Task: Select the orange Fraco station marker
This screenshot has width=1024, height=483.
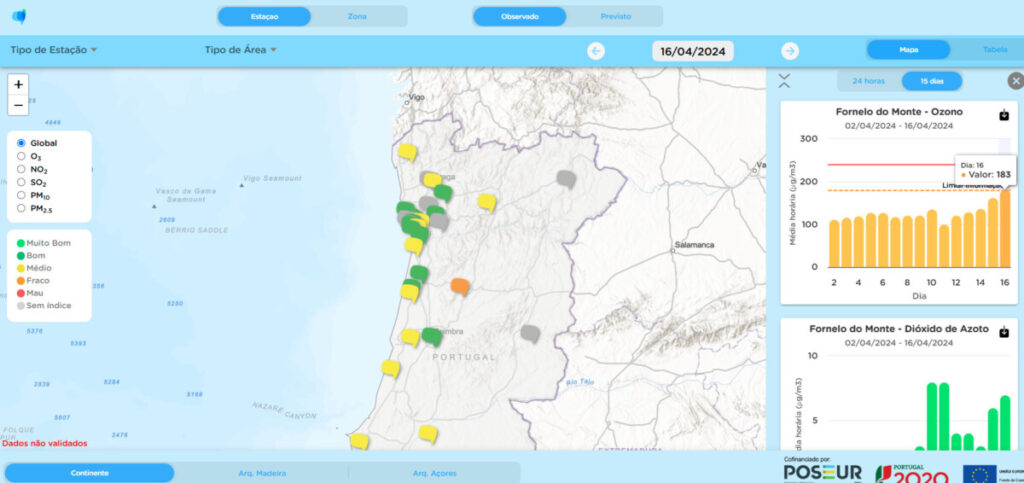Action: click(460, 286)
